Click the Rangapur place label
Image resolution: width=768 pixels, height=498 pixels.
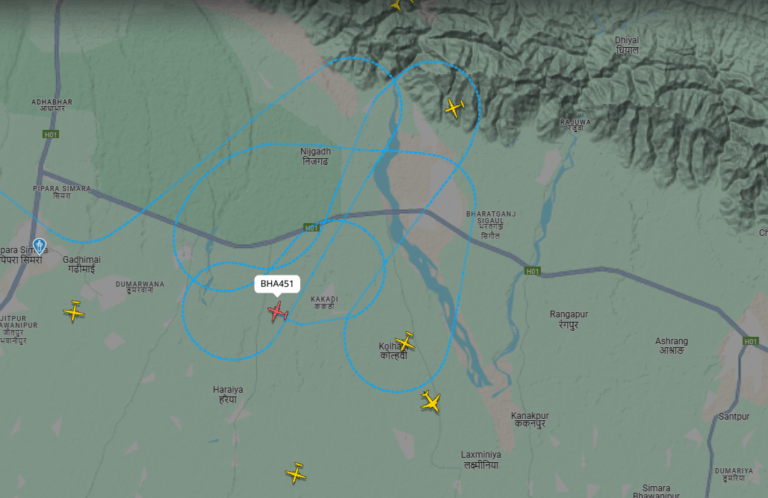pos(569,319)
